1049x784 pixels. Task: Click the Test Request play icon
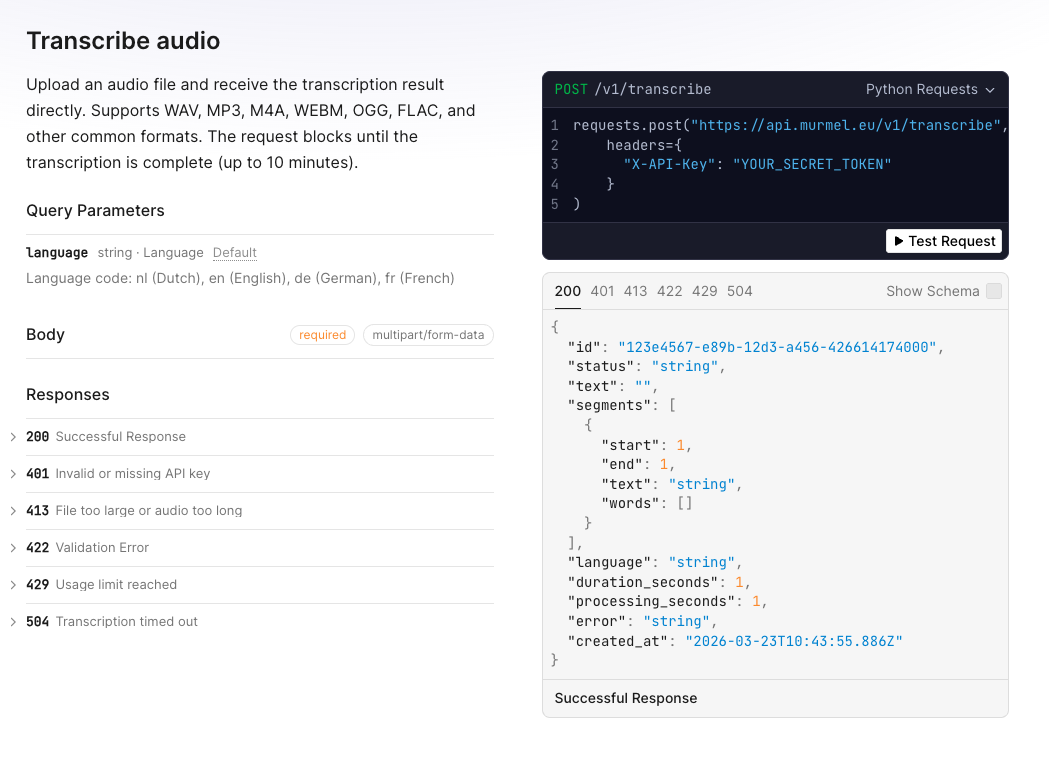tap(897, 240)
